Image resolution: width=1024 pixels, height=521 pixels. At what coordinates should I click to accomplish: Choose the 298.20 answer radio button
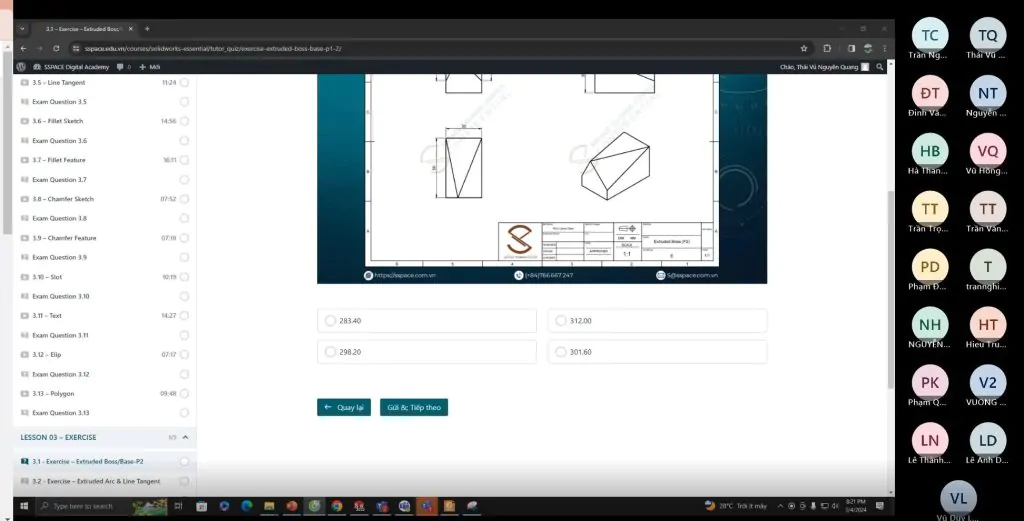[330, 352]
